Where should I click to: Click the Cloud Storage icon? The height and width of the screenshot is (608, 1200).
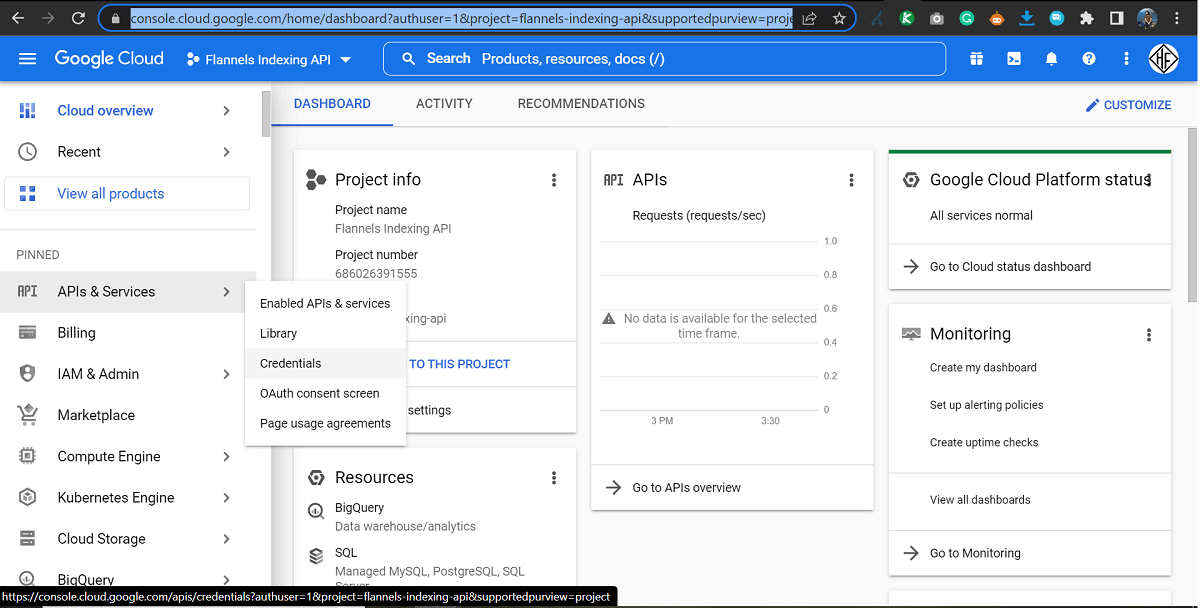(28, 539)
